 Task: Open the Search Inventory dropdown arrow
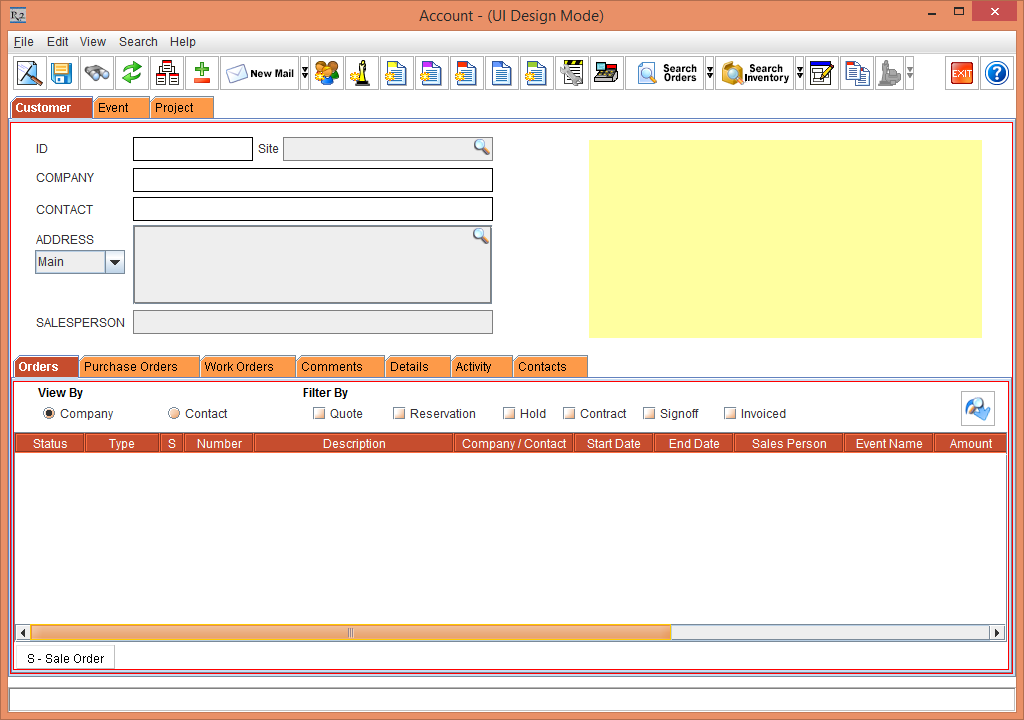(x=800, y=74)
